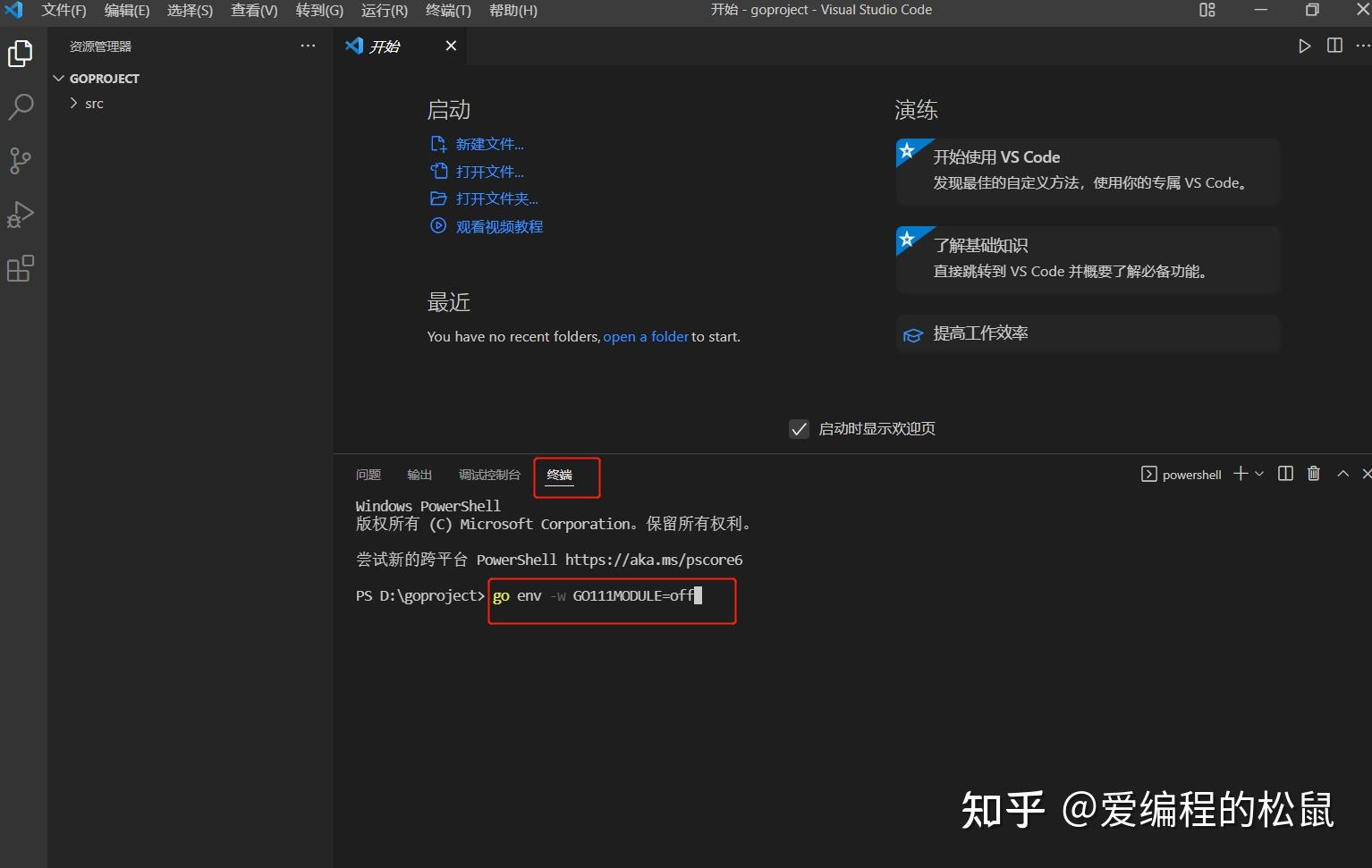Click the Run play icon in editor toolbar
The height and width of the screenshot is (868, 1372).
pos(1304,46)
